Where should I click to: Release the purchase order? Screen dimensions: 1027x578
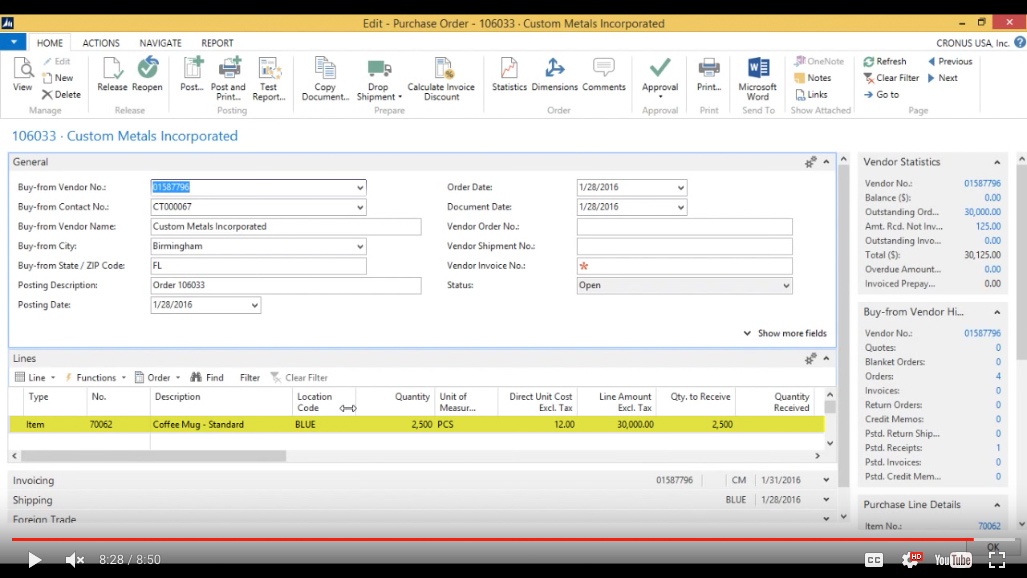(112, 74)
